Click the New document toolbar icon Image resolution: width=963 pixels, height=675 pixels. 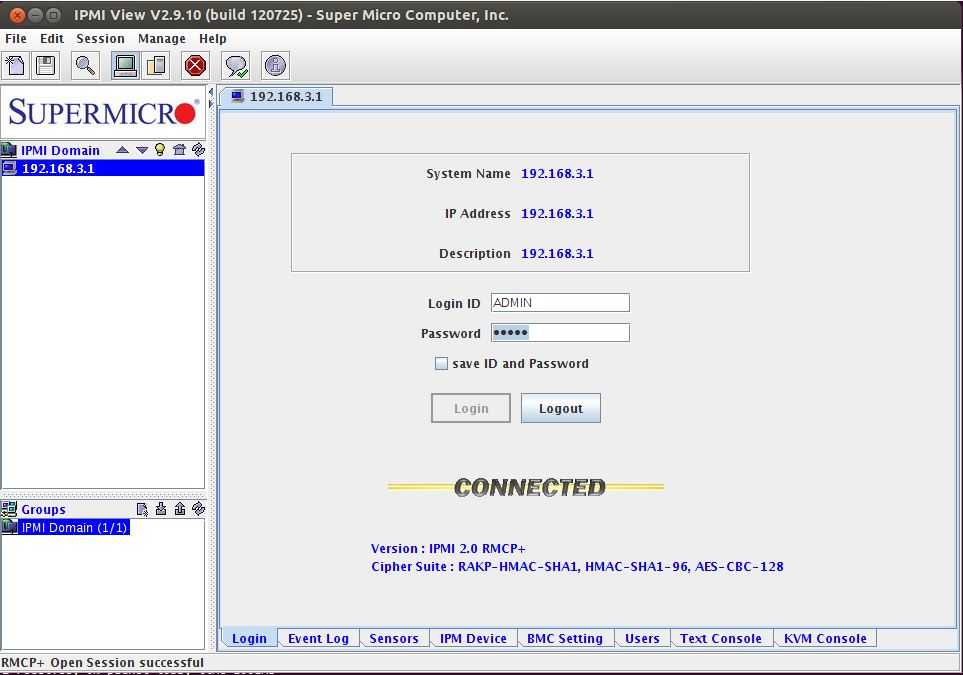pos(16,66)
